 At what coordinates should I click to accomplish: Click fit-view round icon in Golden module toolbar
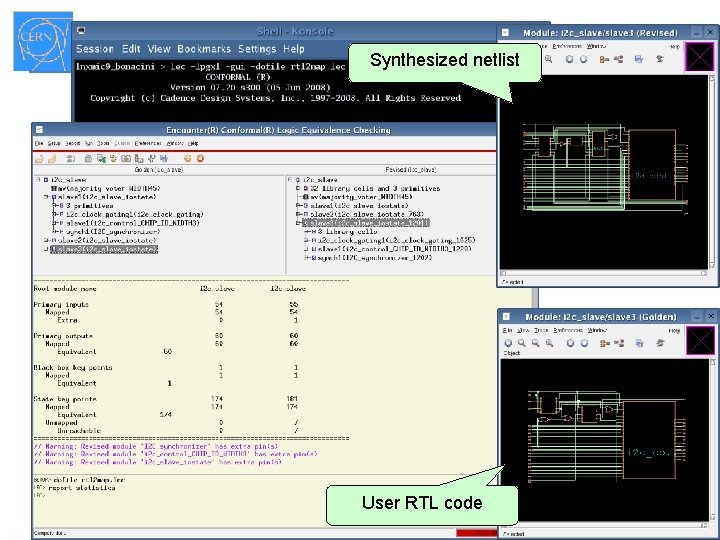click(x=508, y=343)
